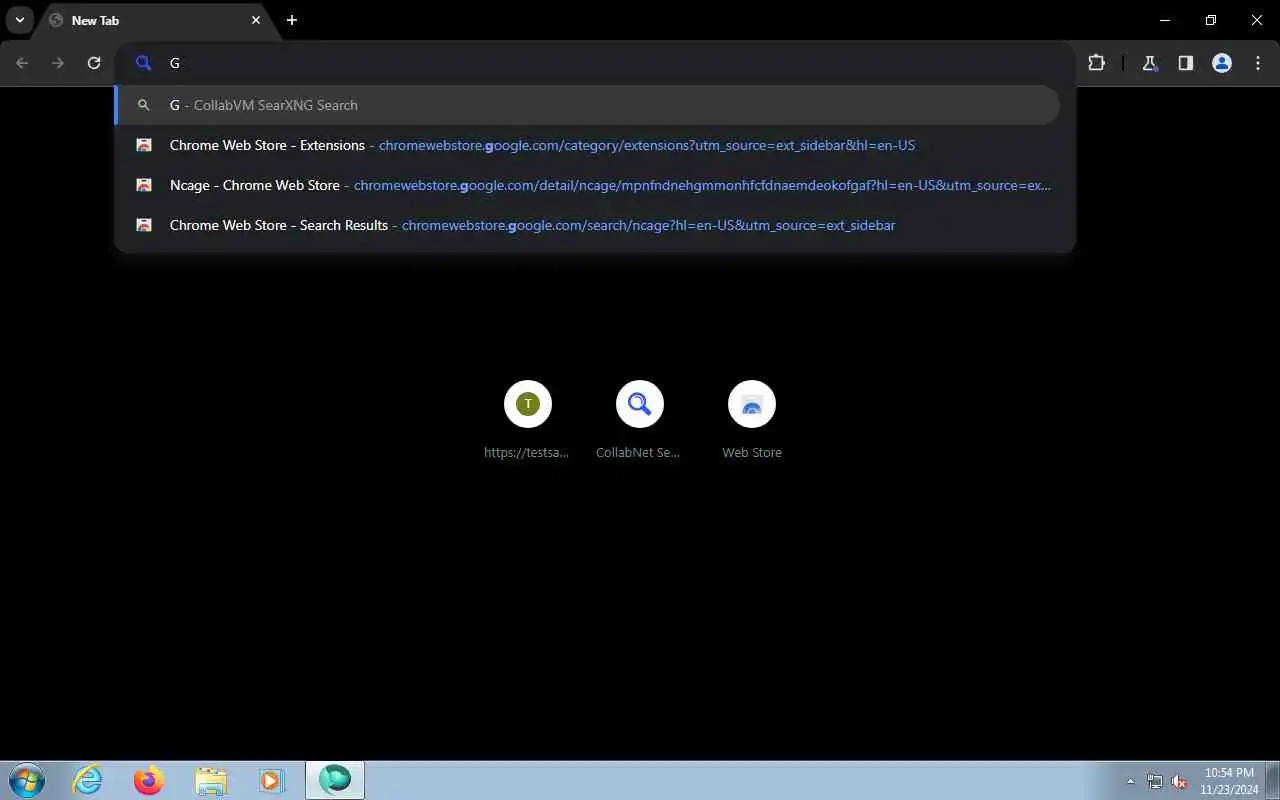Image resolution: width=1280 pixels, height=800 pixels.
Task: Open the clock showing 10:54 PM
Action: [x=1229, y=780]
